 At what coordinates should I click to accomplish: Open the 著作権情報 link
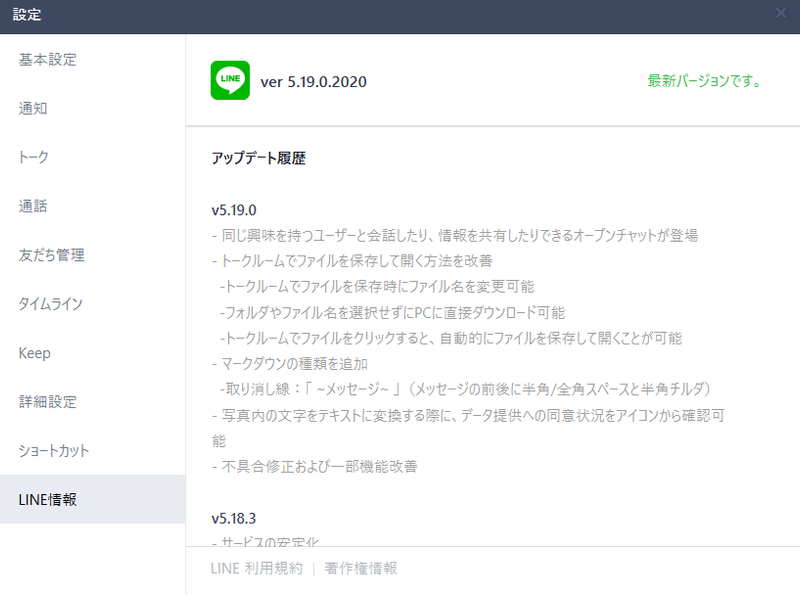pyautogui.click(x=361, y=568)
